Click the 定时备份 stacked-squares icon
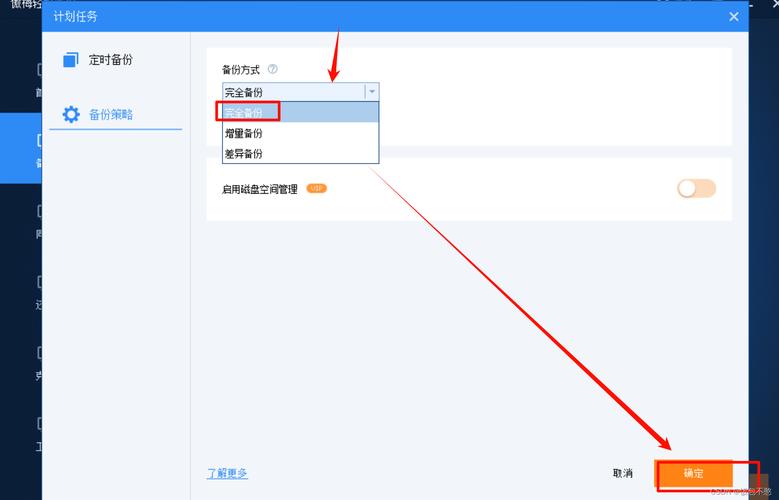The image size is (779, 500). [x=71, y=60]
